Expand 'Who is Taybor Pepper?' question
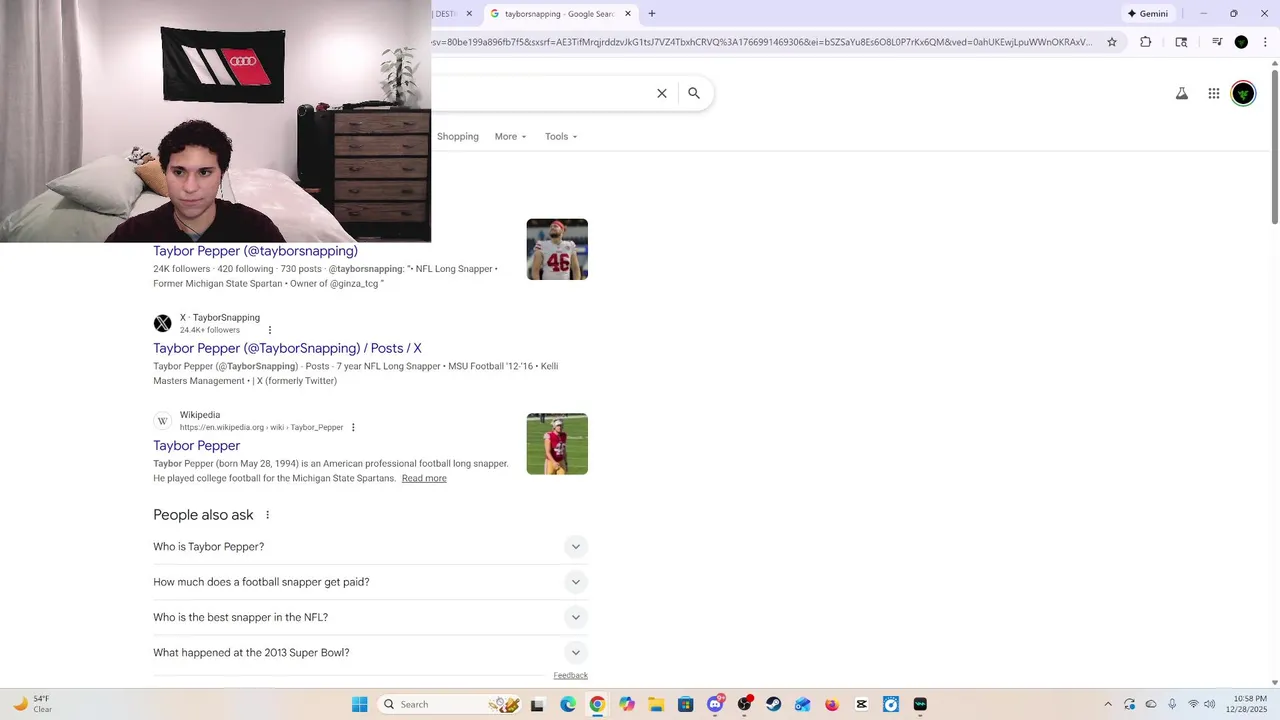This screenshot has width=1280, height=720. (370, 547)
